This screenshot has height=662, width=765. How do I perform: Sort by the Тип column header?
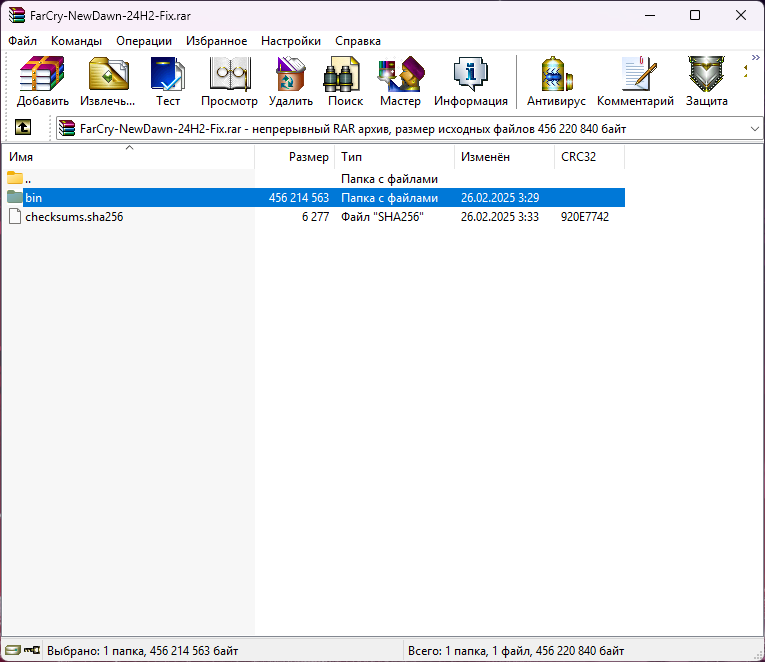point(395,157)
